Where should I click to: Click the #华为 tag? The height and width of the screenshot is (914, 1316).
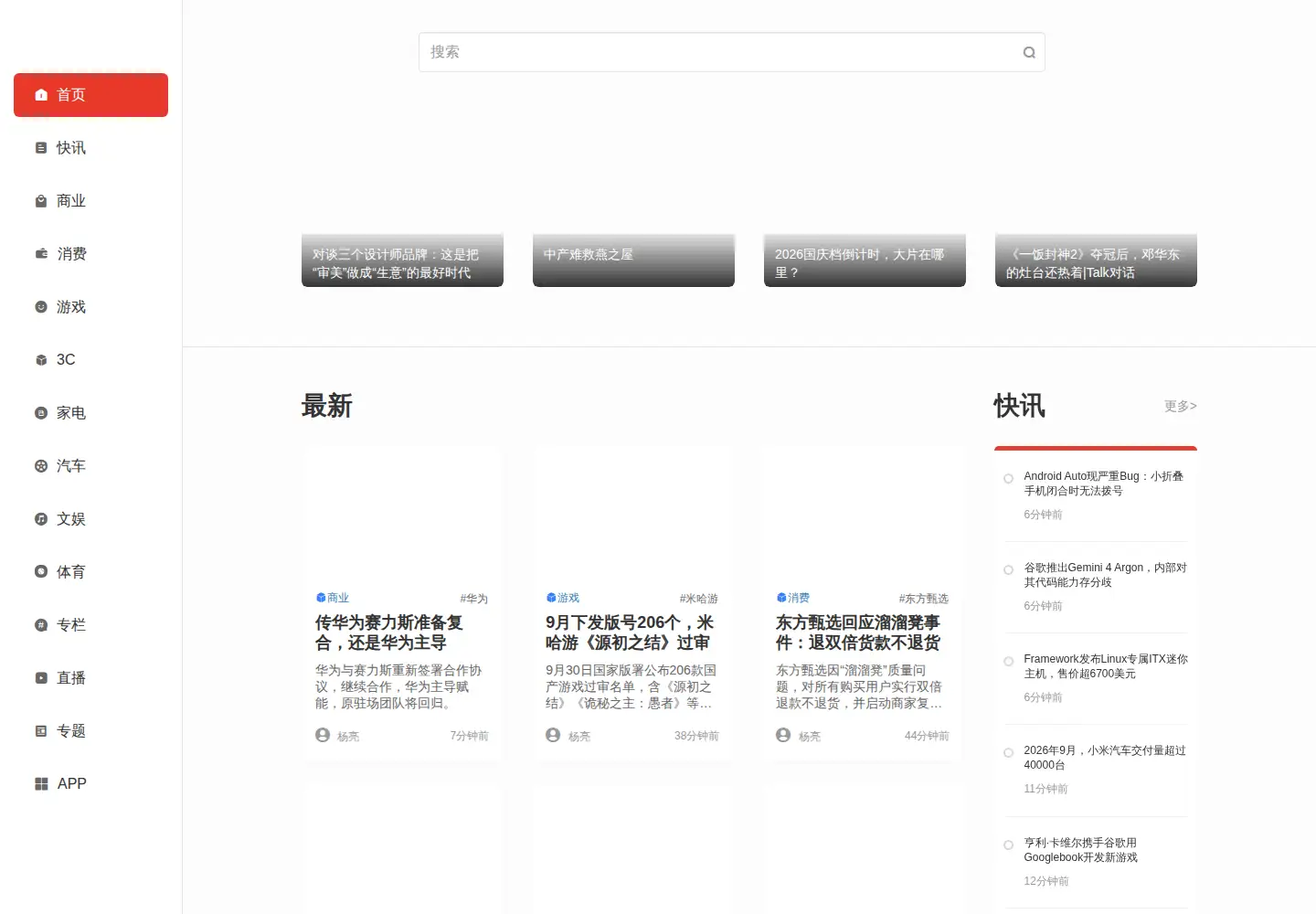click(474, 599)
